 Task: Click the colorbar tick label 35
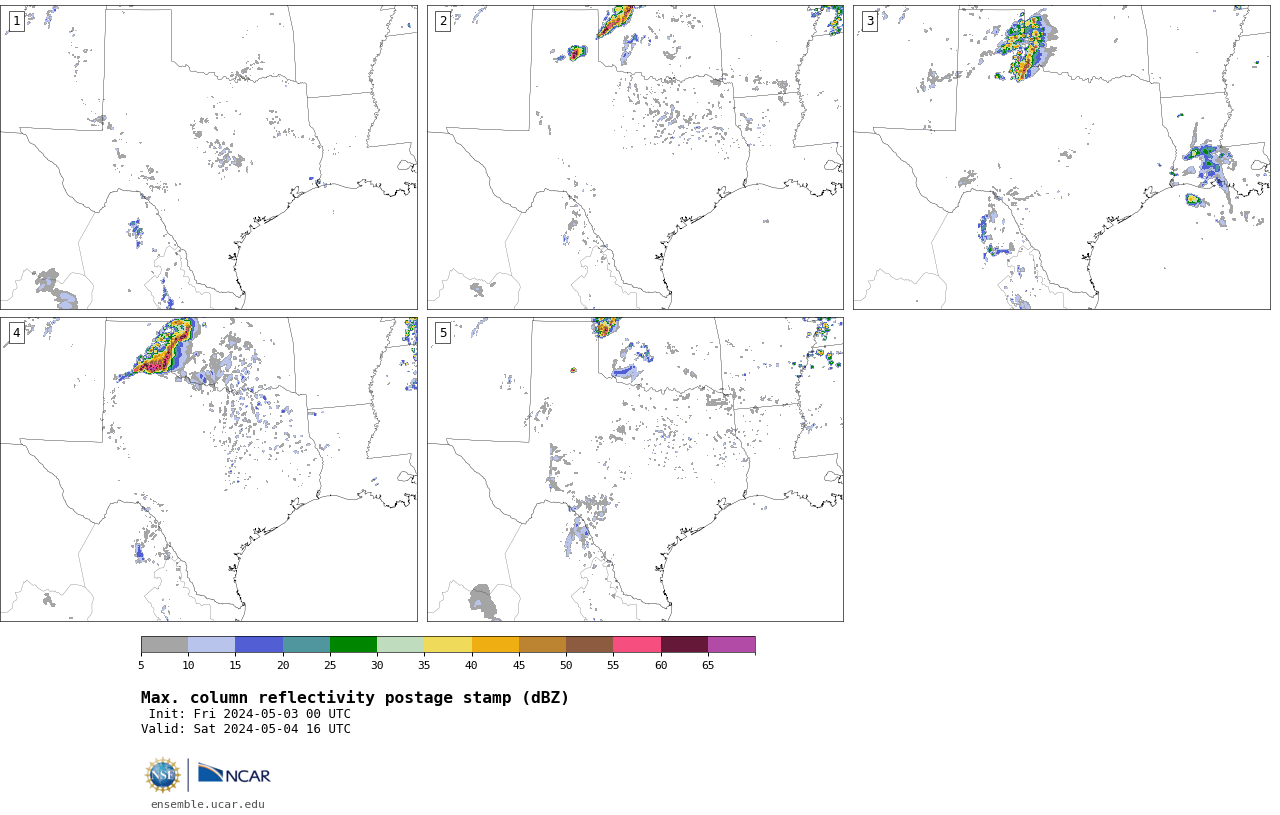(424, 666)
